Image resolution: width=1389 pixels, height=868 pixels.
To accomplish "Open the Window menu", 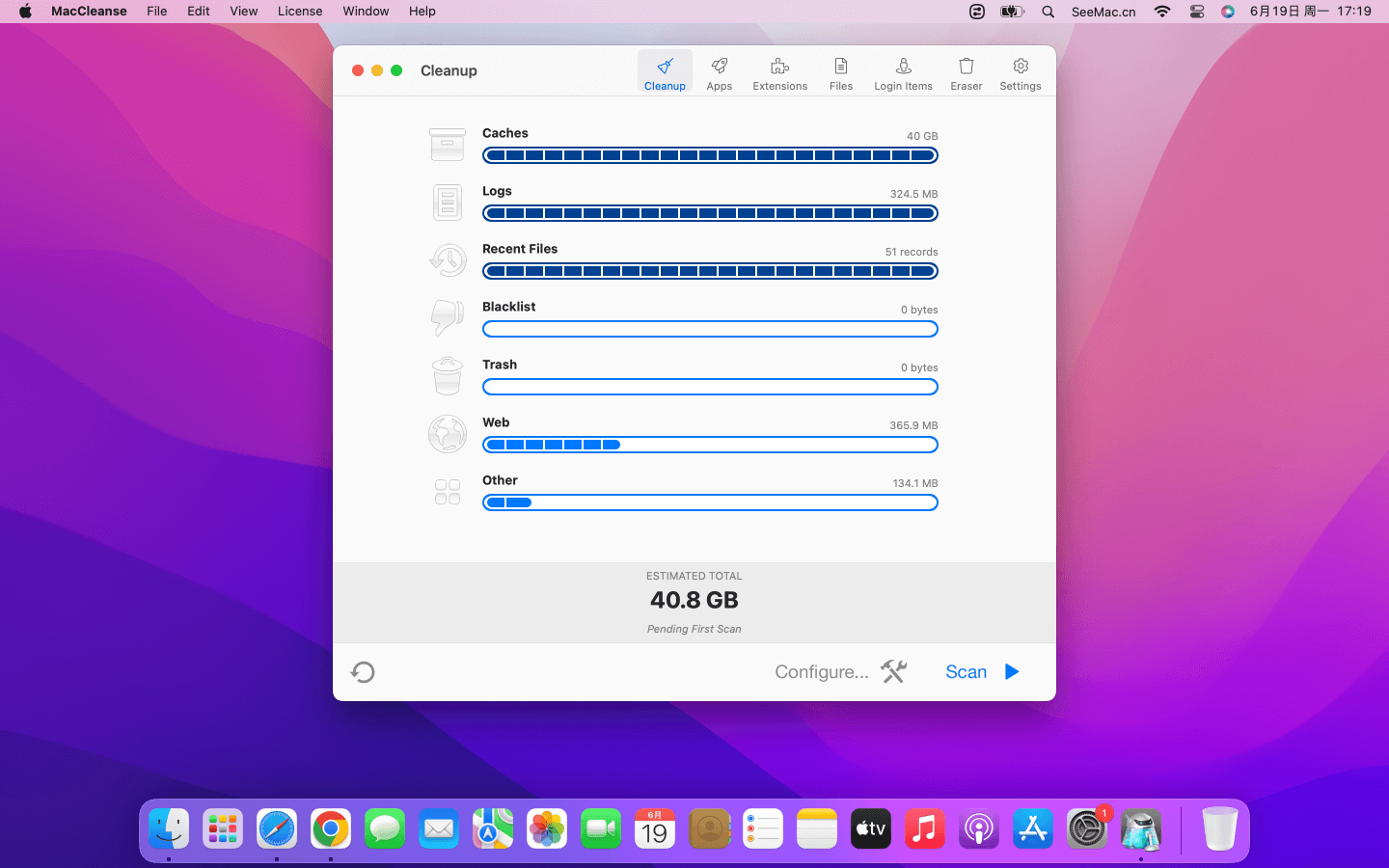I will [366, 12].
